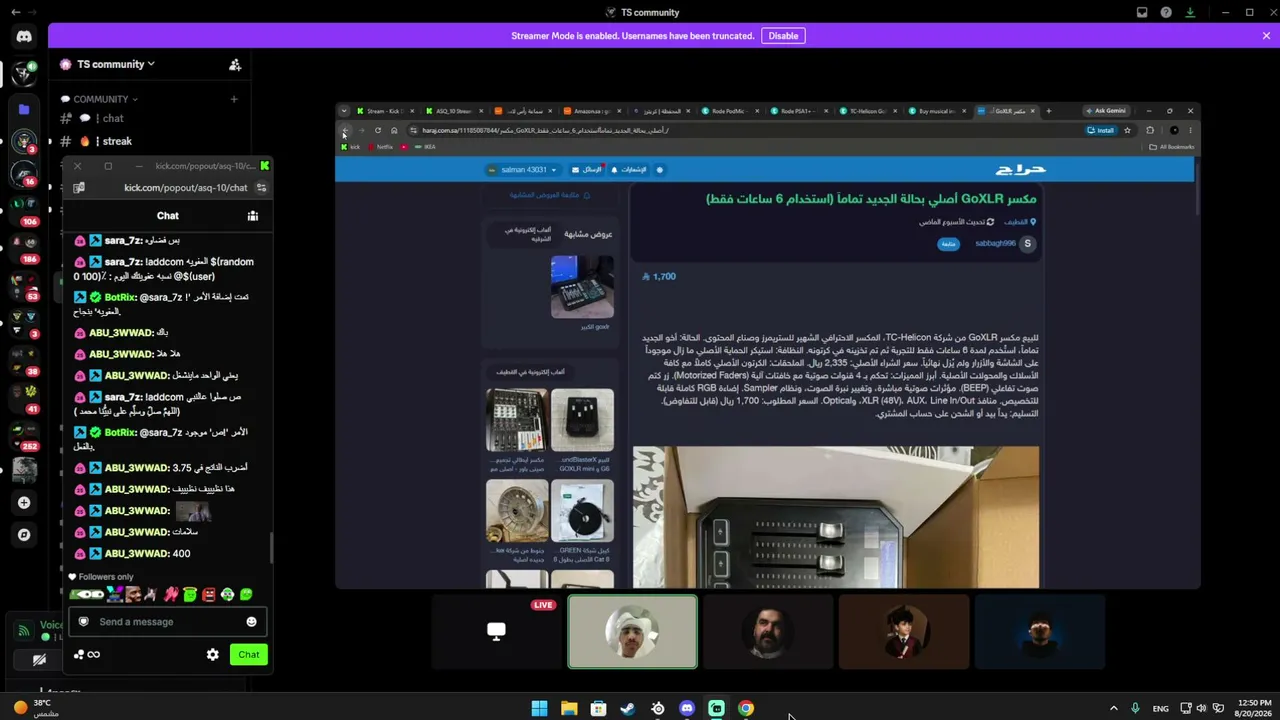
Task: Click the Discord inbox icon in title bar
Action: (1142, 12)
